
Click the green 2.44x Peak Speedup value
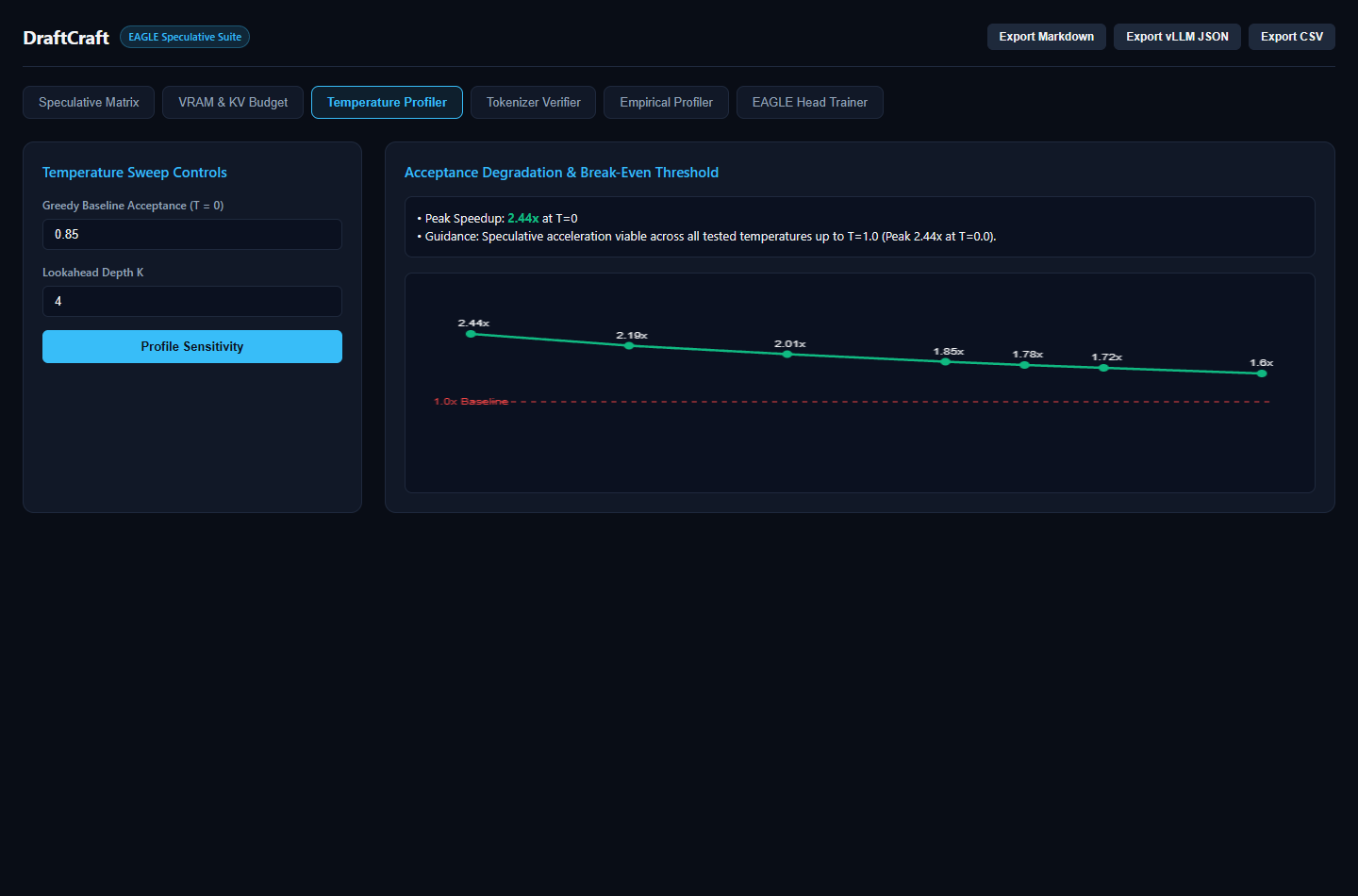pyautogui.click(x=523, y=218)
